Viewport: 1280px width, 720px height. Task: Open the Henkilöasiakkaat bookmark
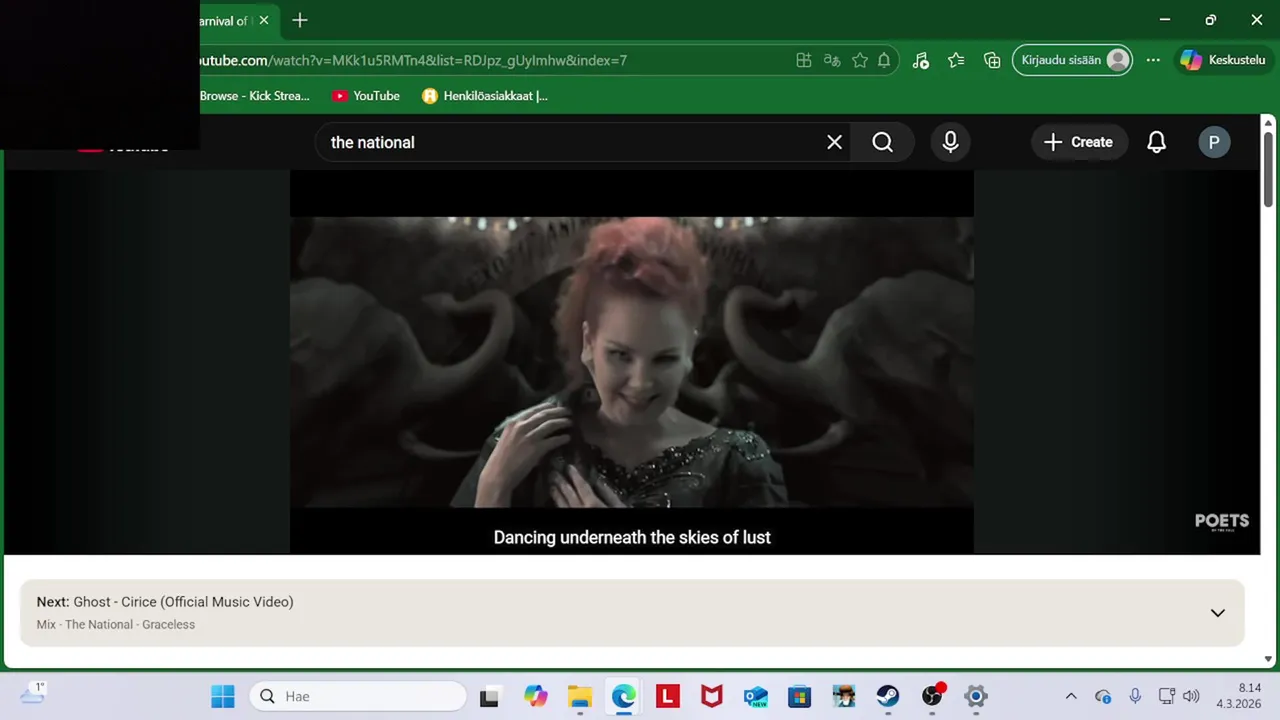485,96
